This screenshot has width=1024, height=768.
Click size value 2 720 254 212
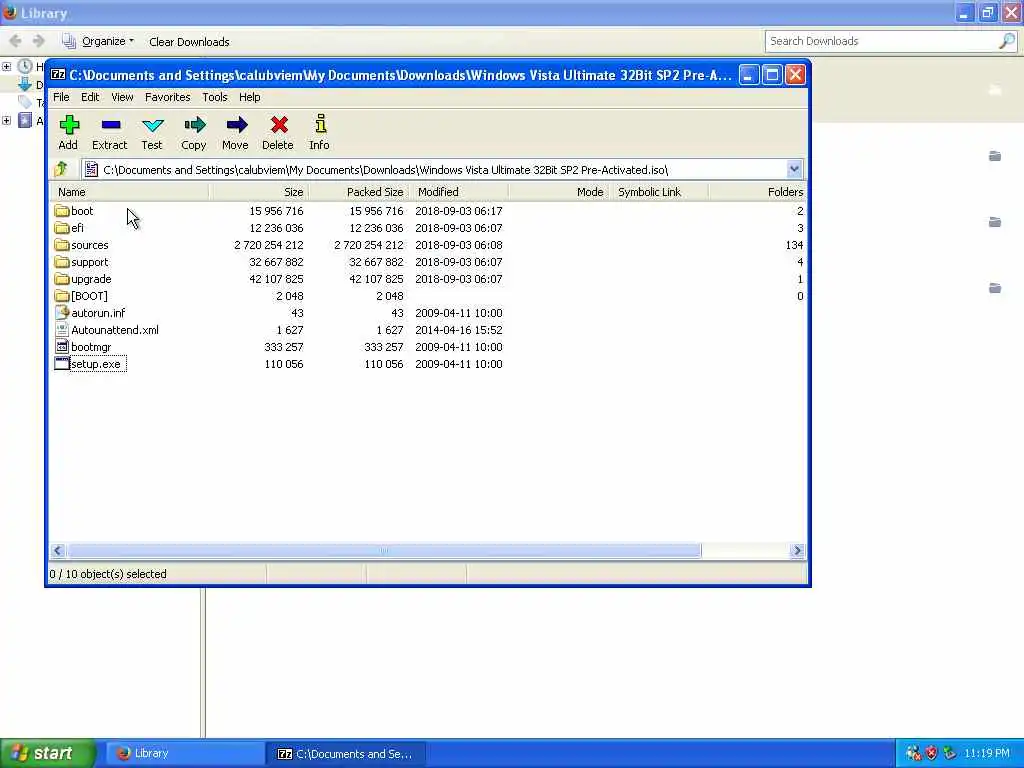point(268,245)
